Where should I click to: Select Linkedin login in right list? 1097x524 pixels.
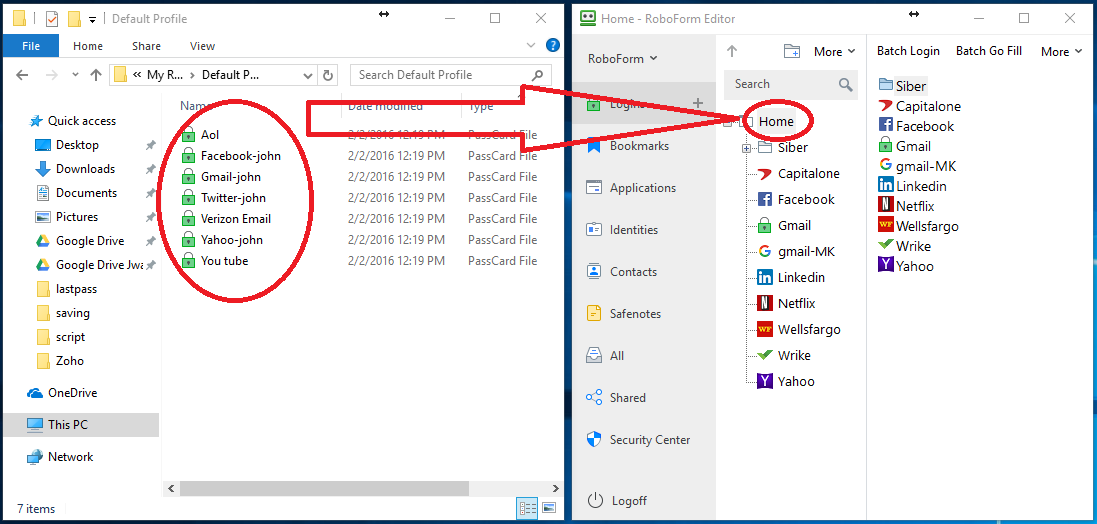pyautogui.click(x=912, y=186)
